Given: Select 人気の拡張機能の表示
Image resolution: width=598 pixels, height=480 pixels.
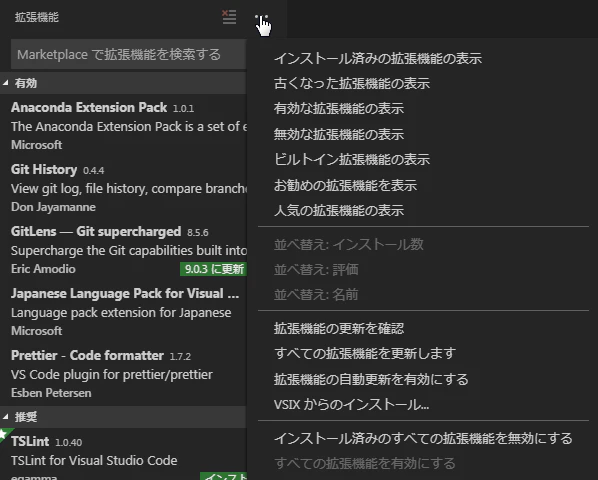Looking at the screenshot, I should tap(423, 210).
